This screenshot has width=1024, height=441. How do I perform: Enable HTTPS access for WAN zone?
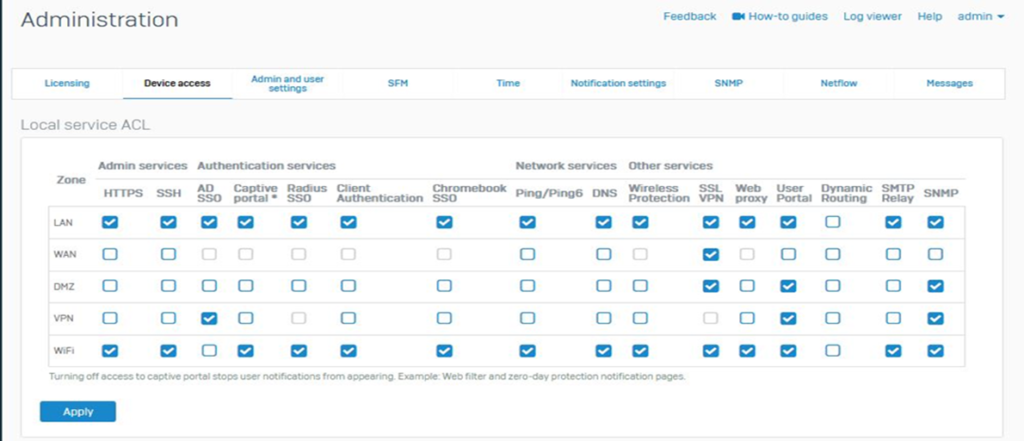pos(110,255)
